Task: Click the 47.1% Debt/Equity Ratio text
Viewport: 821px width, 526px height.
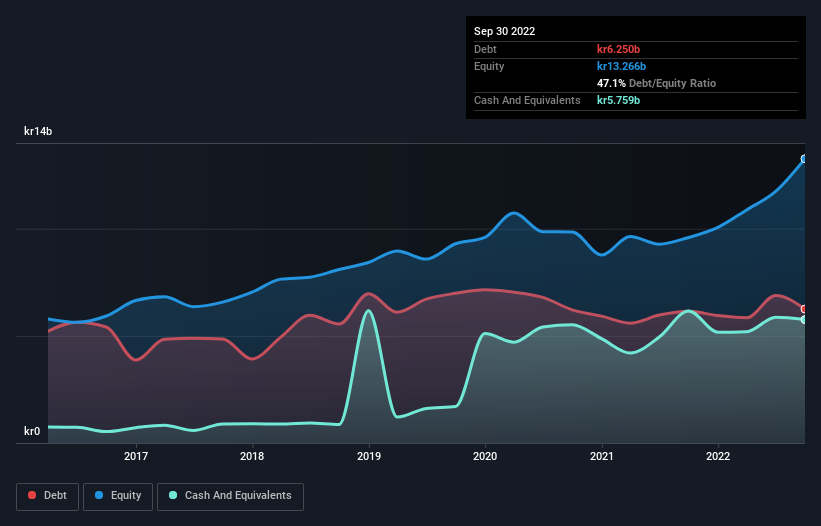Action: [656, 83]
